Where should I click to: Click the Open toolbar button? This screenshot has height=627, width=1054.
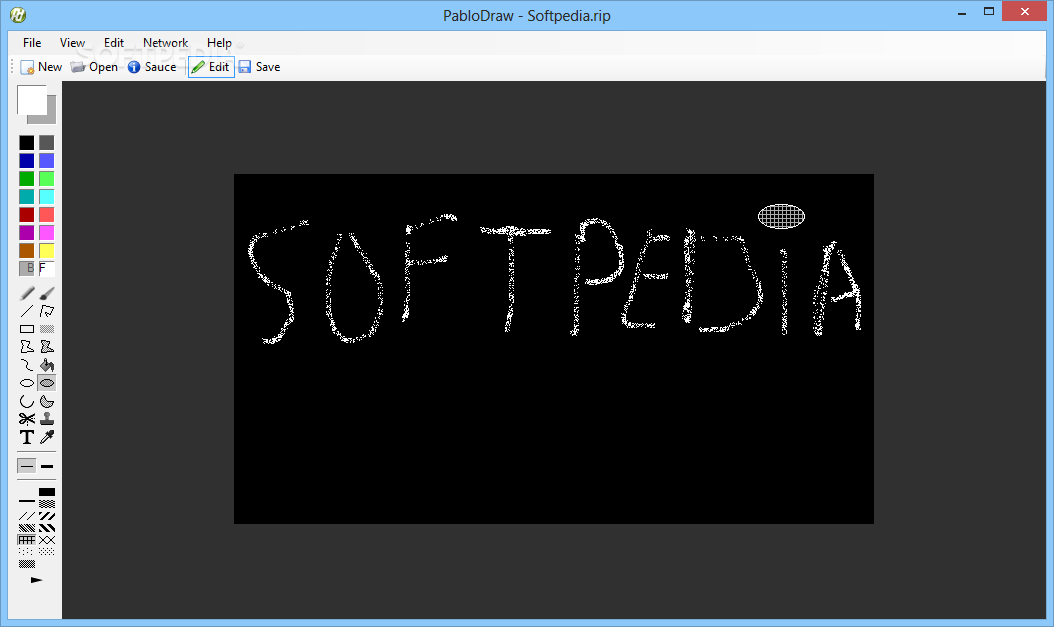click(x=94, y=67)
